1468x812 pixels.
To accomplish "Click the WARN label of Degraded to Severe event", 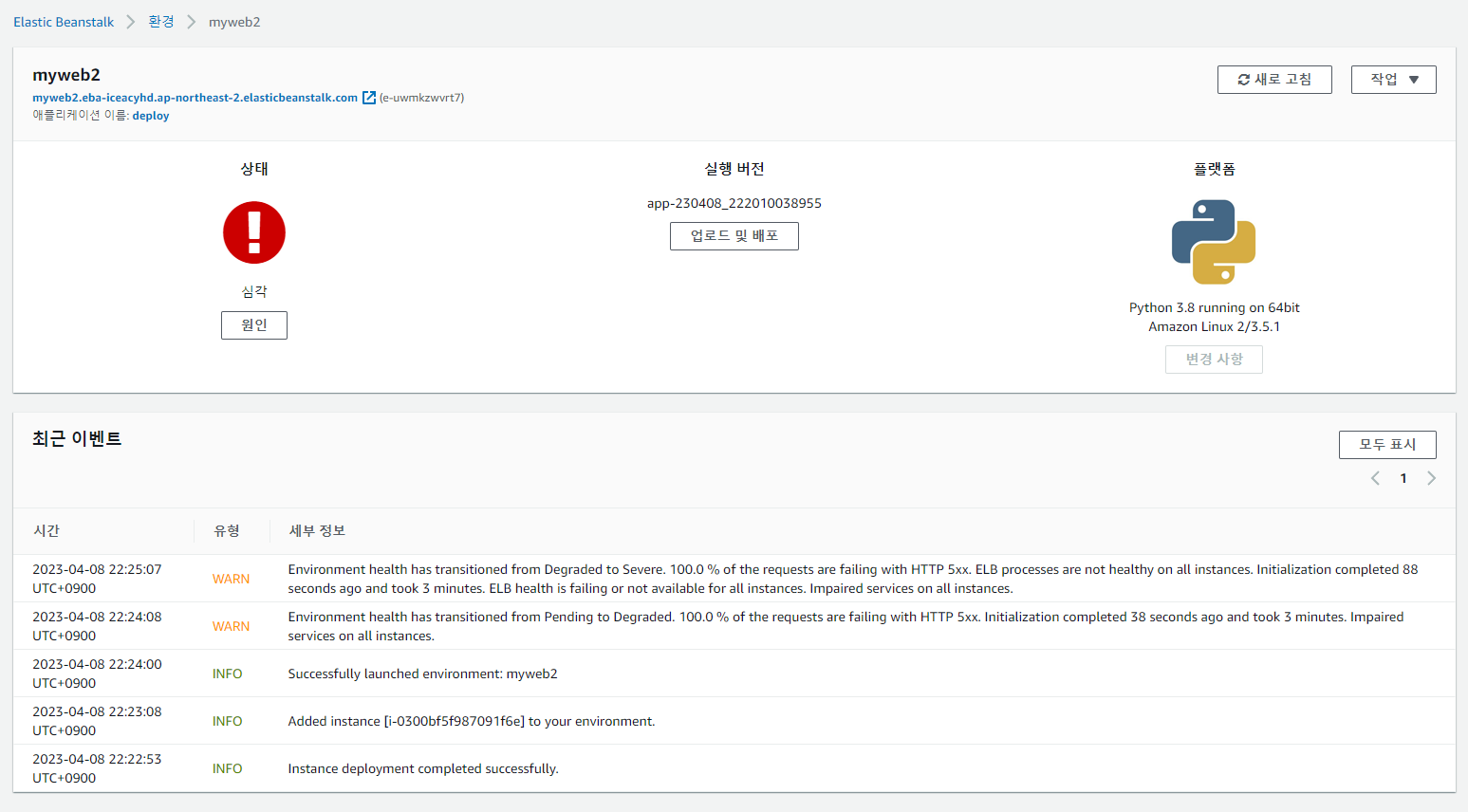I will 231,579.
